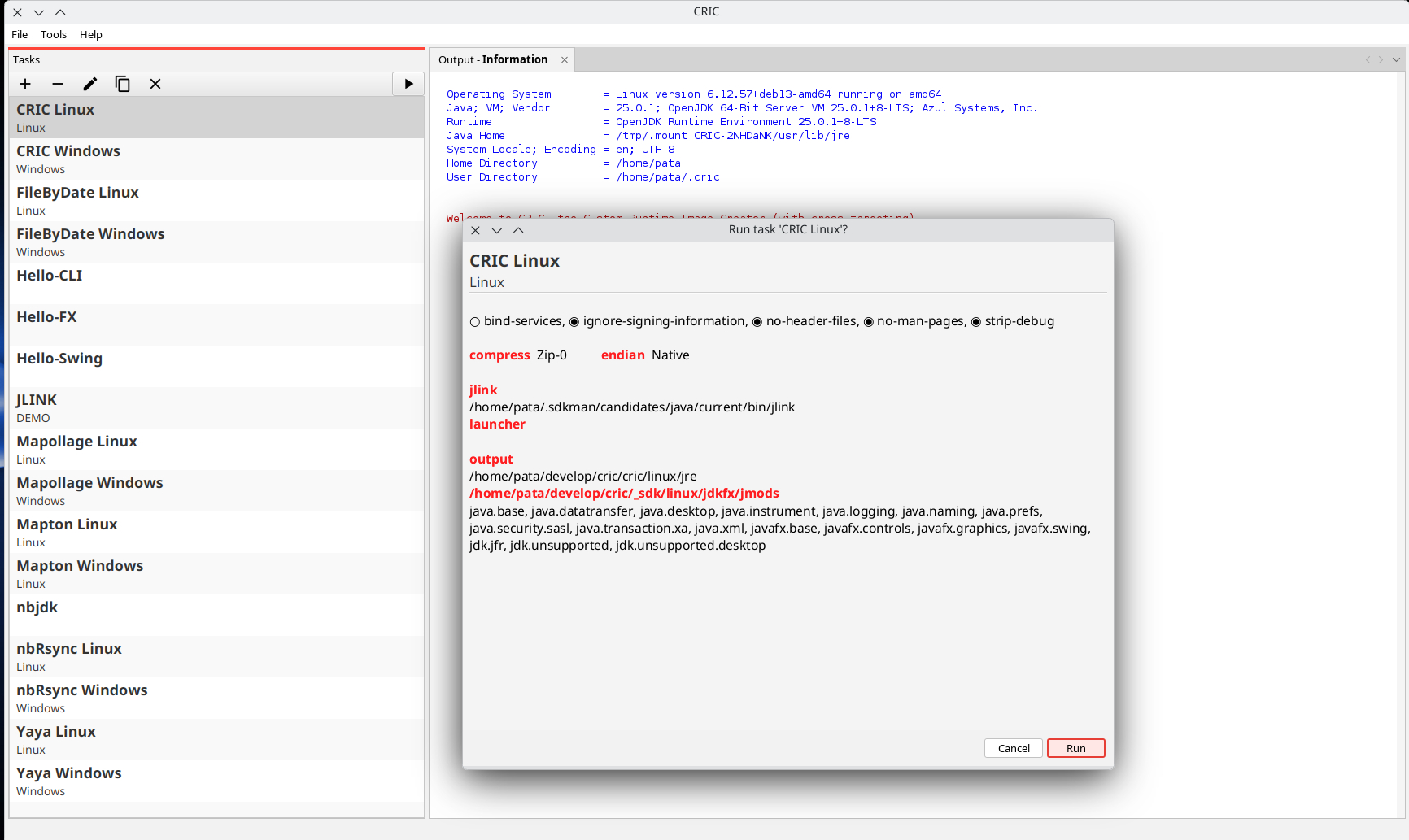Cancel the Run task dialog
Image resolution: width=1409 pixels, height=840 pixels.
coord(1014,748)
